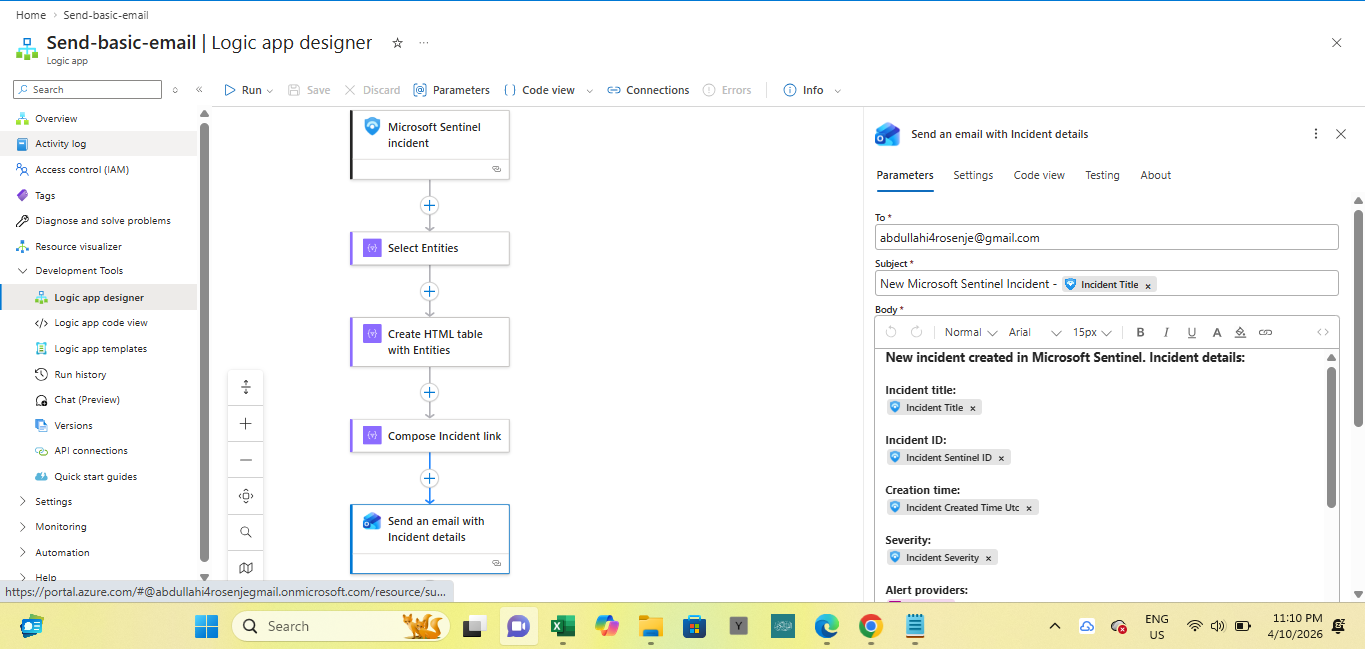Open the background highlight color picker
The image size is (1365, 649).
(1241, 332)
